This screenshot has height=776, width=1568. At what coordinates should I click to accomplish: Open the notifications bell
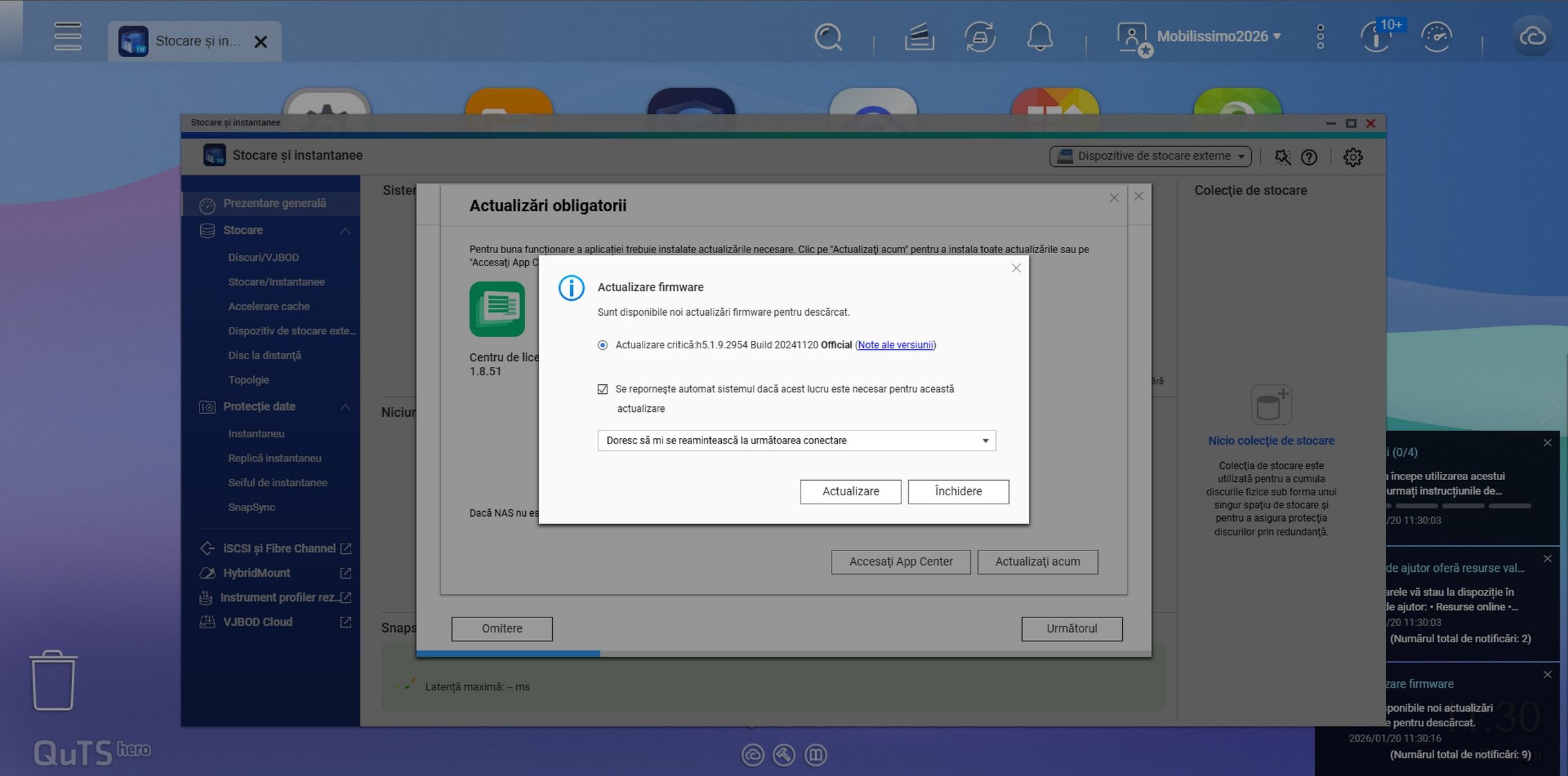click(x=1039, y=37)
